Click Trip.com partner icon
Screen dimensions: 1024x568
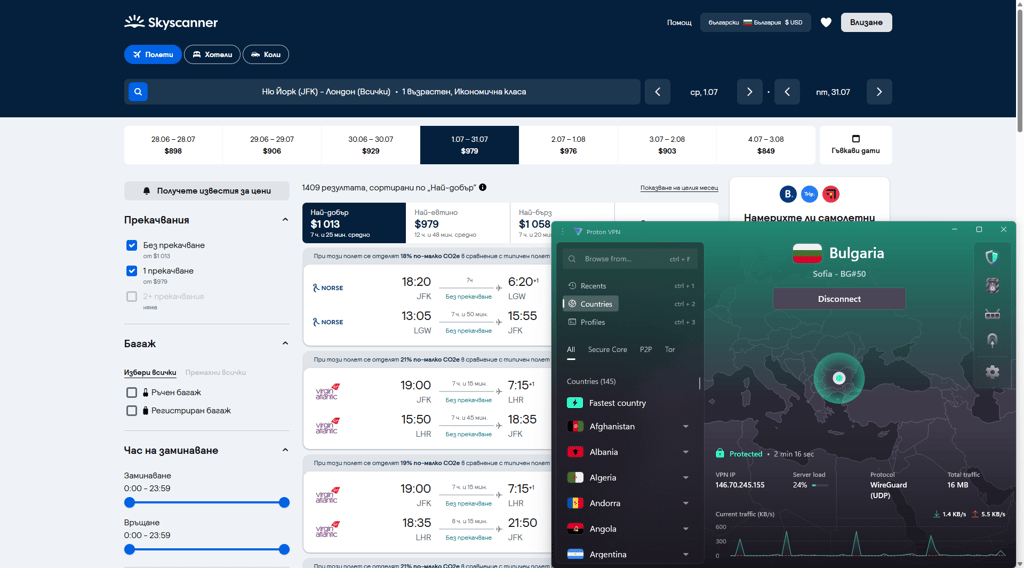point(809,194)
